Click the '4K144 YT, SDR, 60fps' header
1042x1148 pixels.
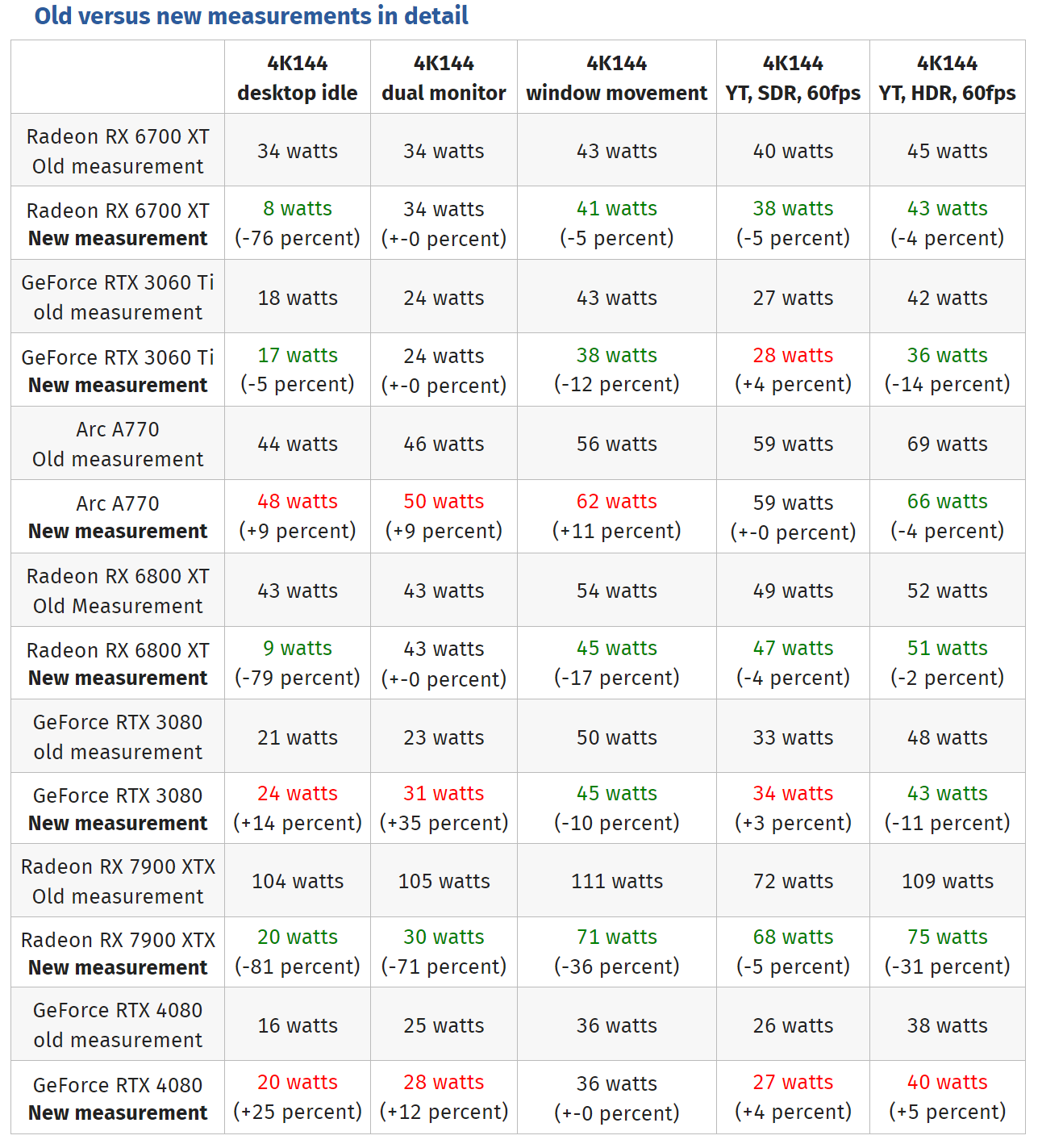click(x=792, y=77)
